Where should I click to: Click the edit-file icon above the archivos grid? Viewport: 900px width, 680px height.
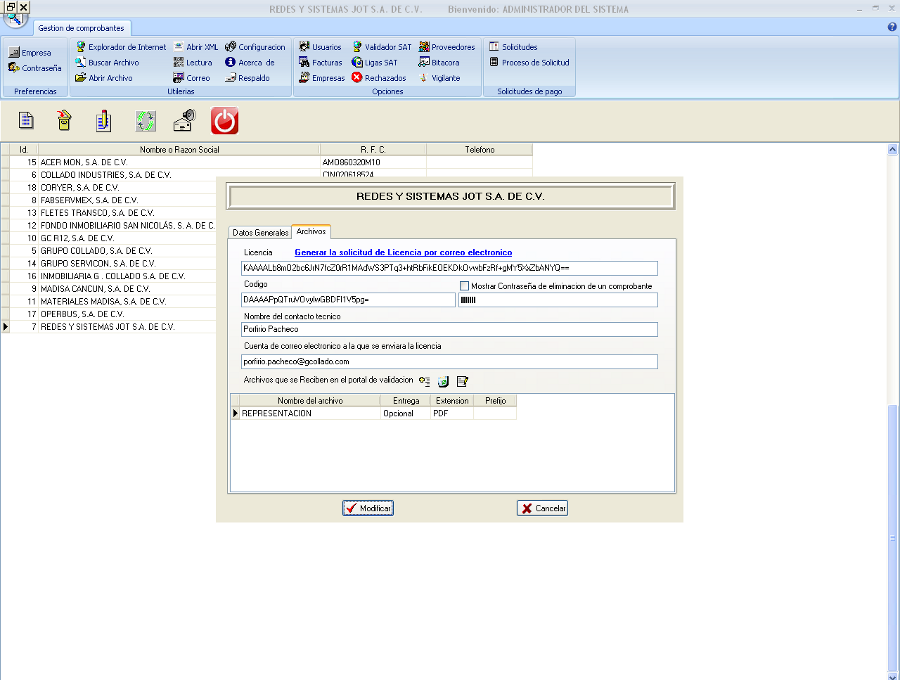point(462,381)
